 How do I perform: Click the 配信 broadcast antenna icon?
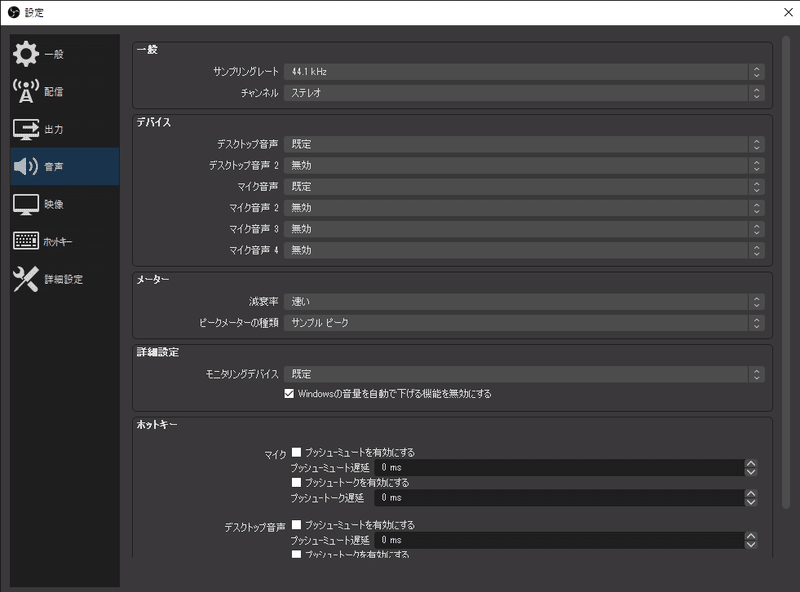(27, 92)
